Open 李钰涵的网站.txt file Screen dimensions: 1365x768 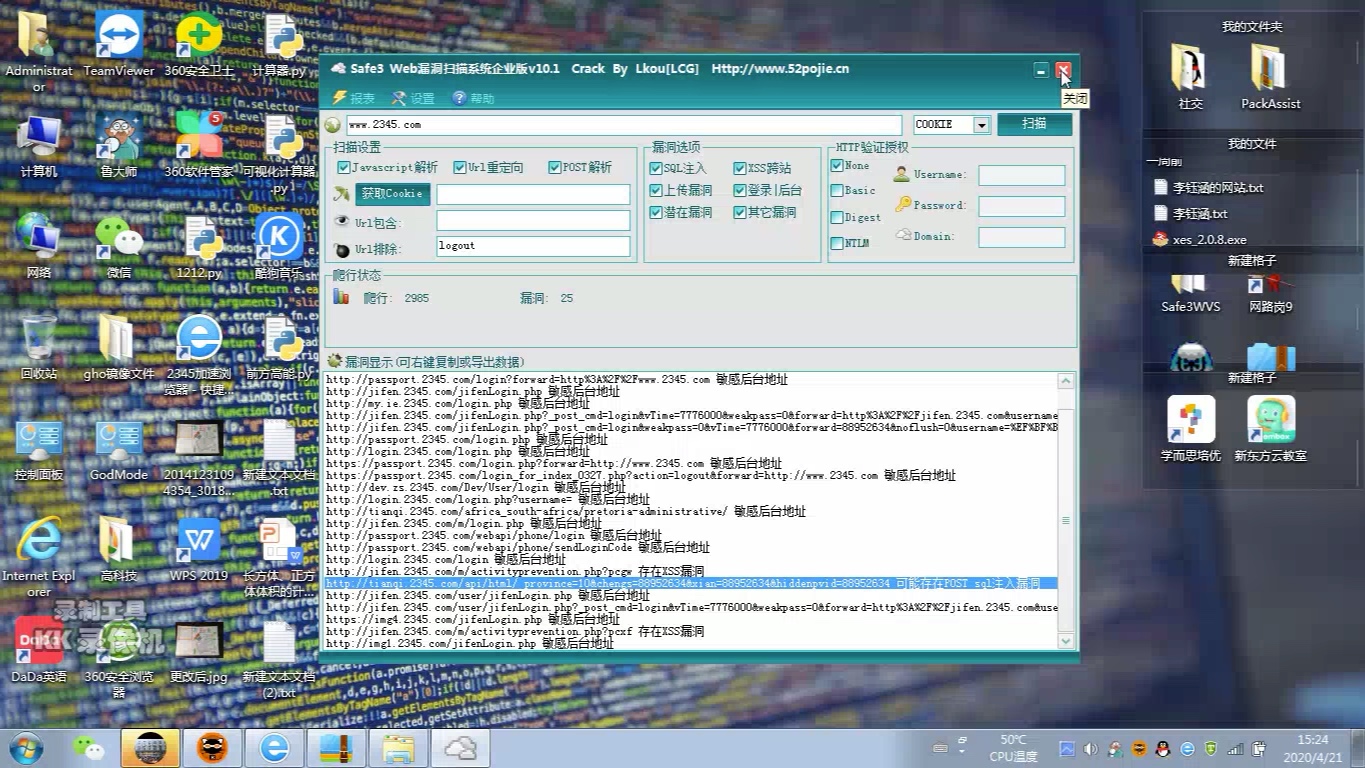point(1208,187)
